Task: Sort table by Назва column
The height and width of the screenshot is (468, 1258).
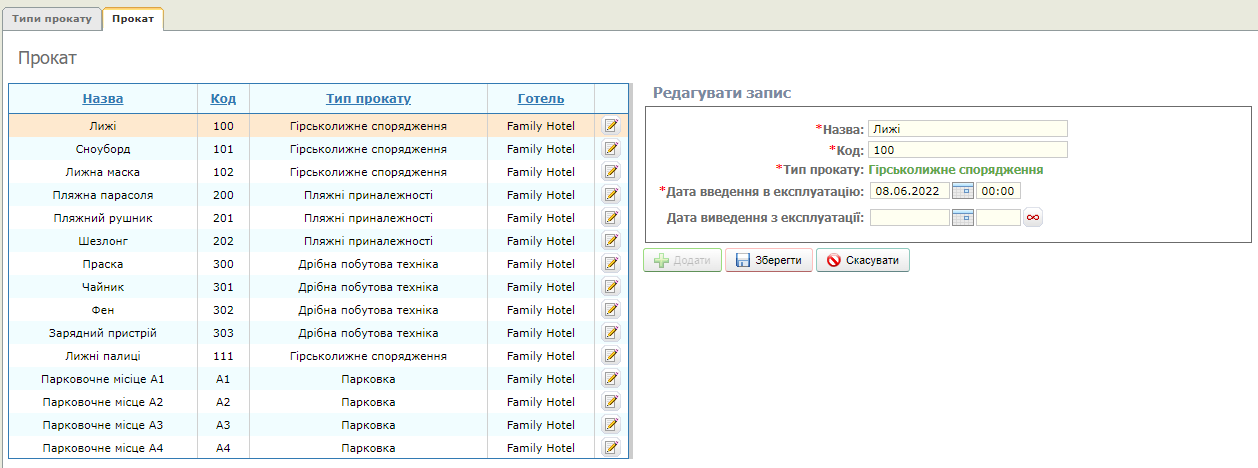Action: click(103, 99)
